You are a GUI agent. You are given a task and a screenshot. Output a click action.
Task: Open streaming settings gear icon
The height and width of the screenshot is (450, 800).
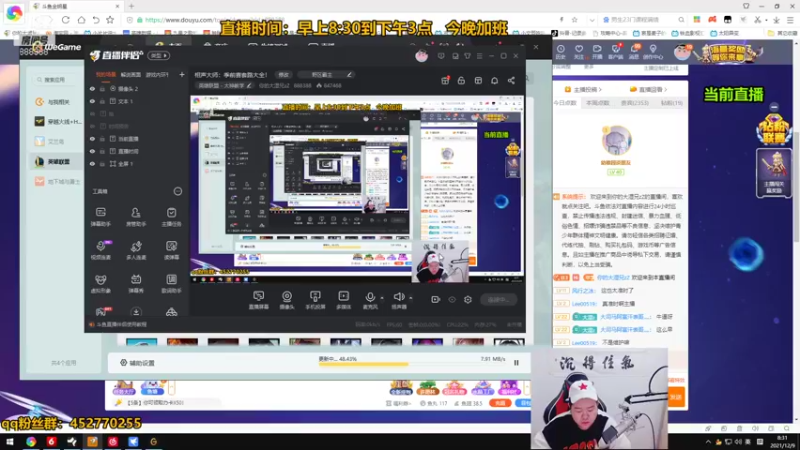[x=468, y=299]
